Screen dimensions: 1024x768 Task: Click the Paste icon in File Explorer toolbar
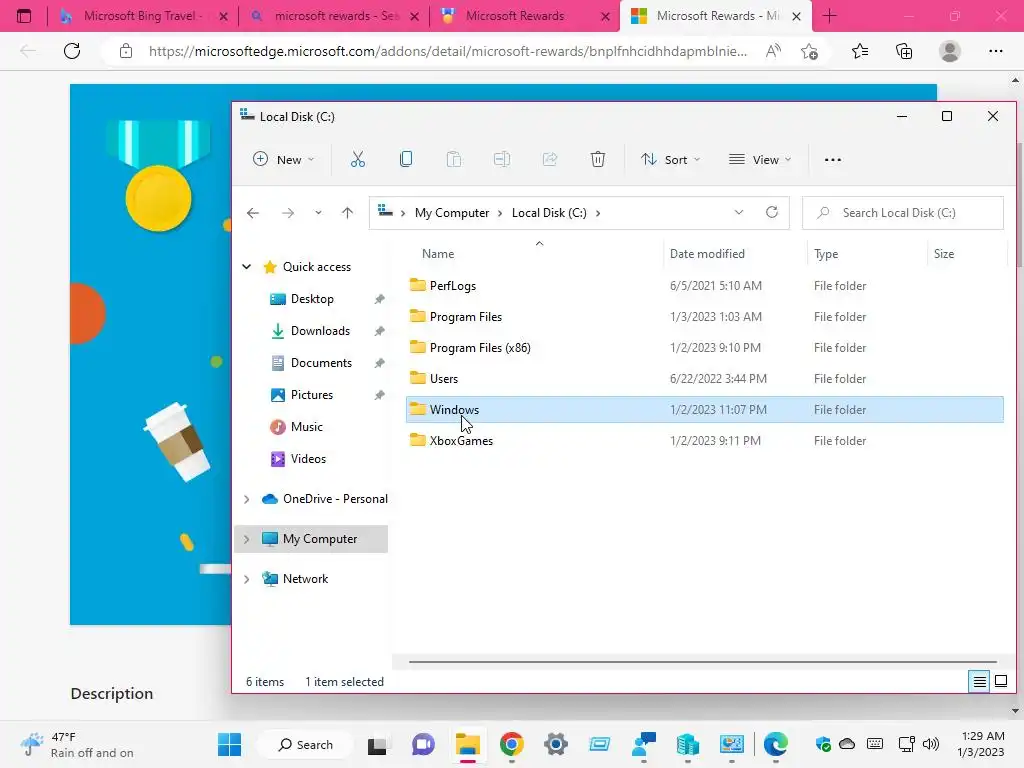454,159
